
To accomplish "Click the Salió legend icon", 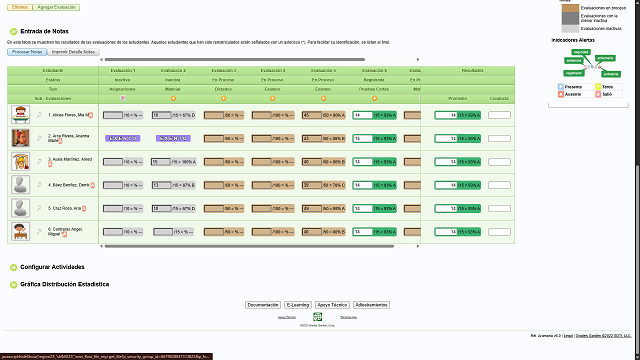I will [598, 94].
